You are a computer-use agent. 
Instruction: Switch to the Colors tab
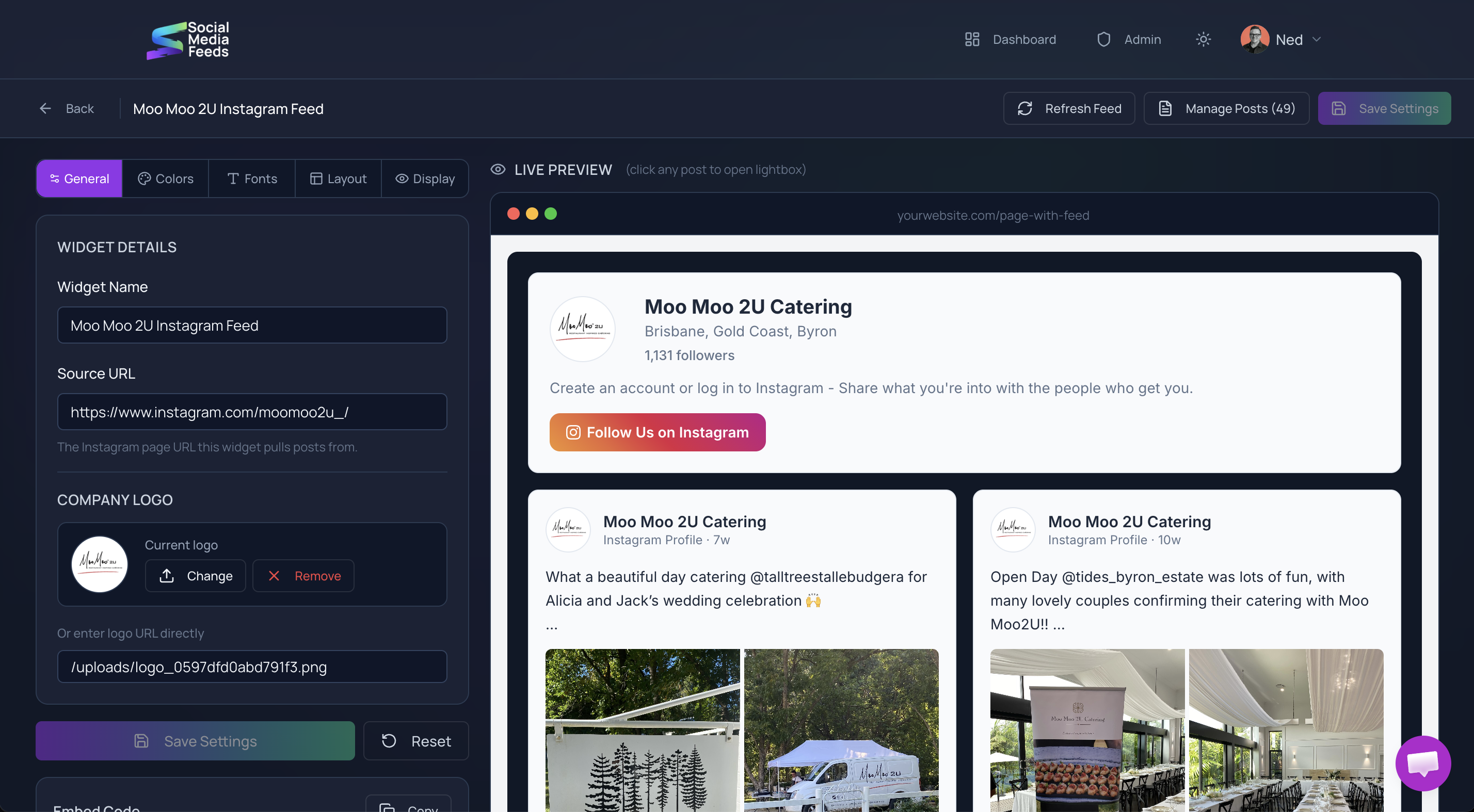[x=165, y=179]
